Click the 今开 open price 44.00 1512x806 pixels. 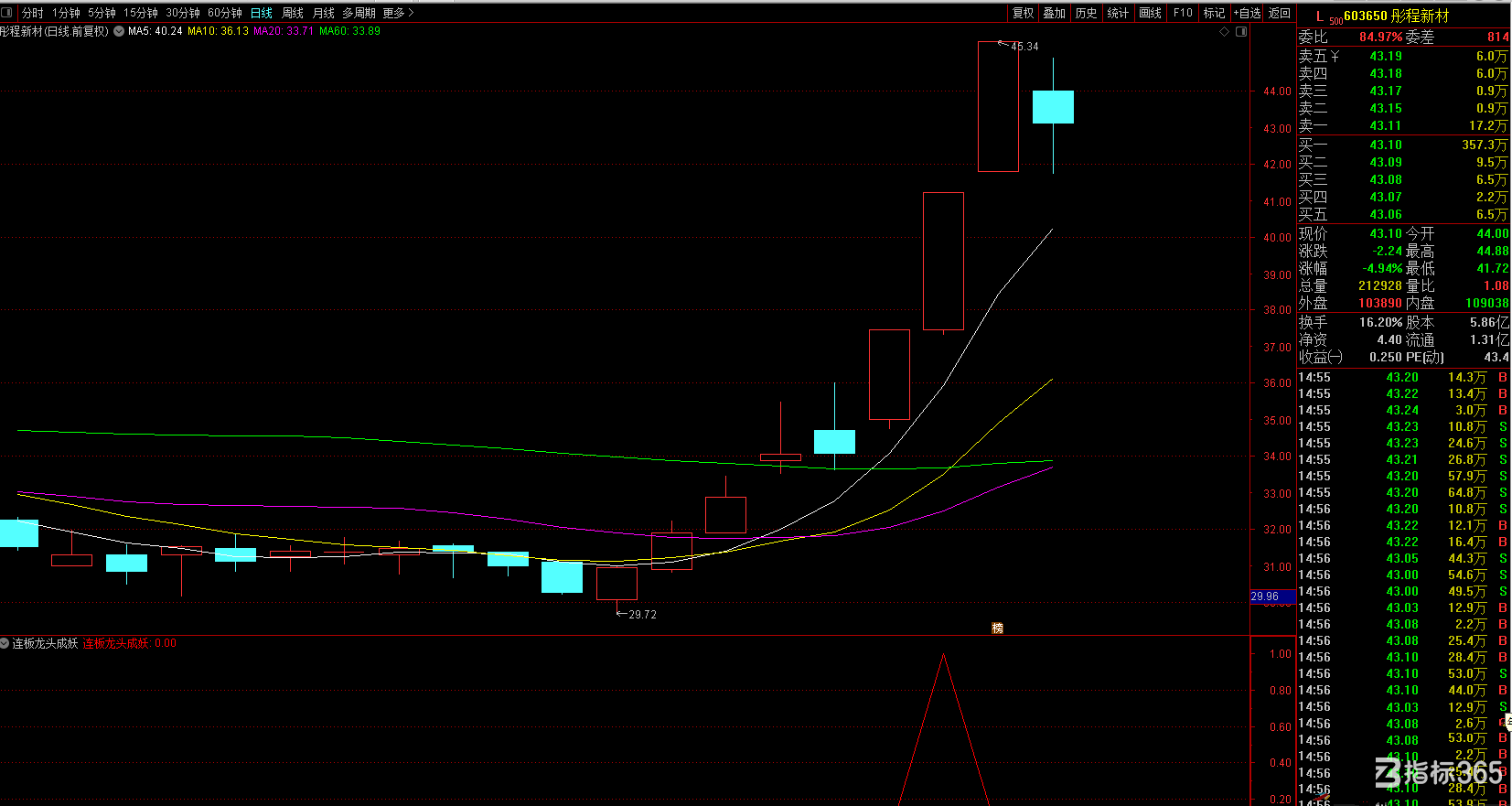pos(1493,233)
